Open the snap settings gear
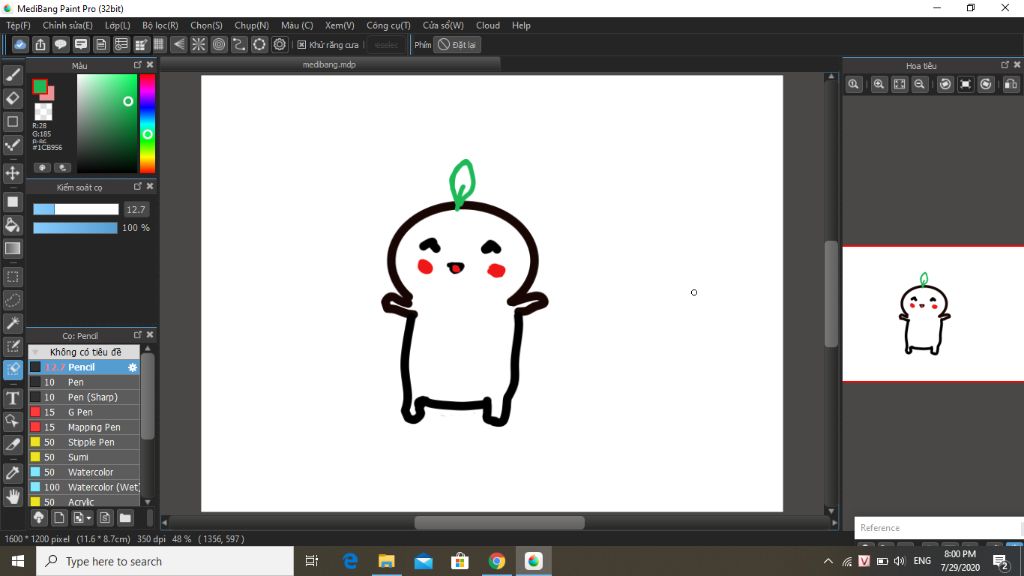The width and height of the screenshot is (1024, 576). [x=280, y=44]
